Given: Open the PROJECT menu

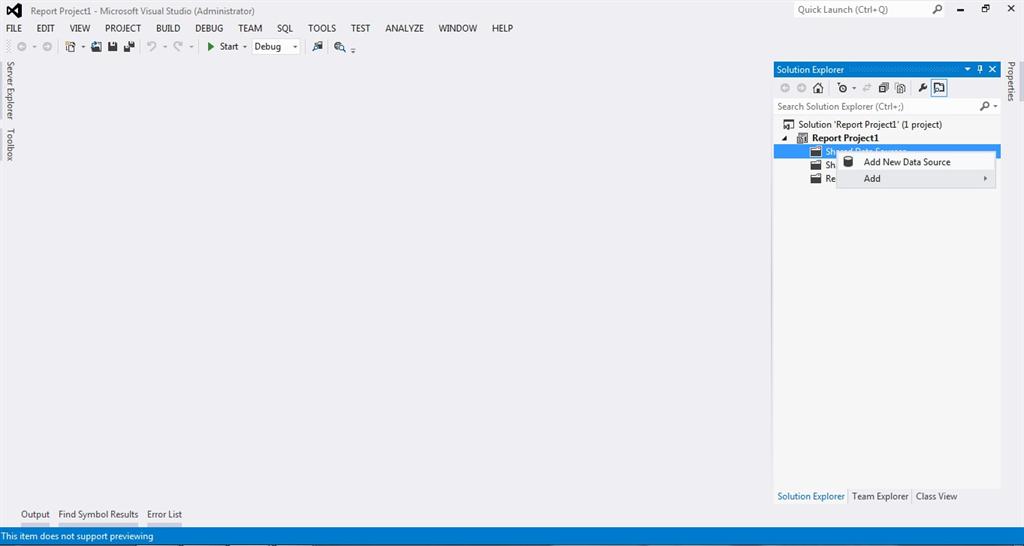Looking at the screenshot, I should [123, 29].
